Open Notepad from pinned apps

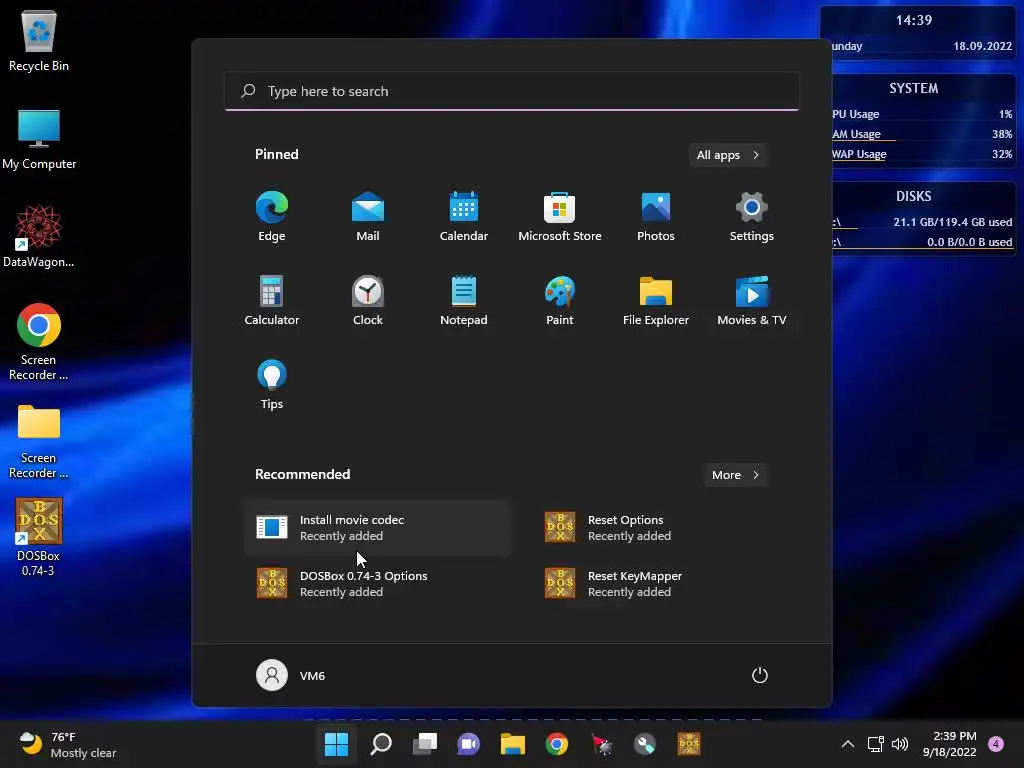tap(464, 300)
